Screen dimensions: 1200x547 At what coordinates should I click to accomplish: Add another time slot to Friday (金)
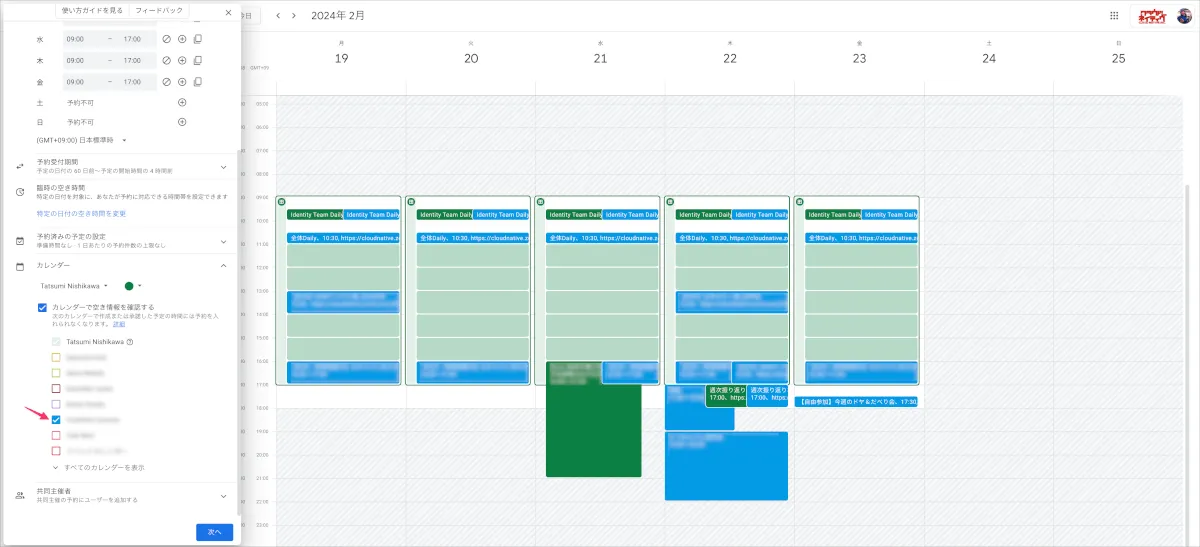(x=182, y=82)
